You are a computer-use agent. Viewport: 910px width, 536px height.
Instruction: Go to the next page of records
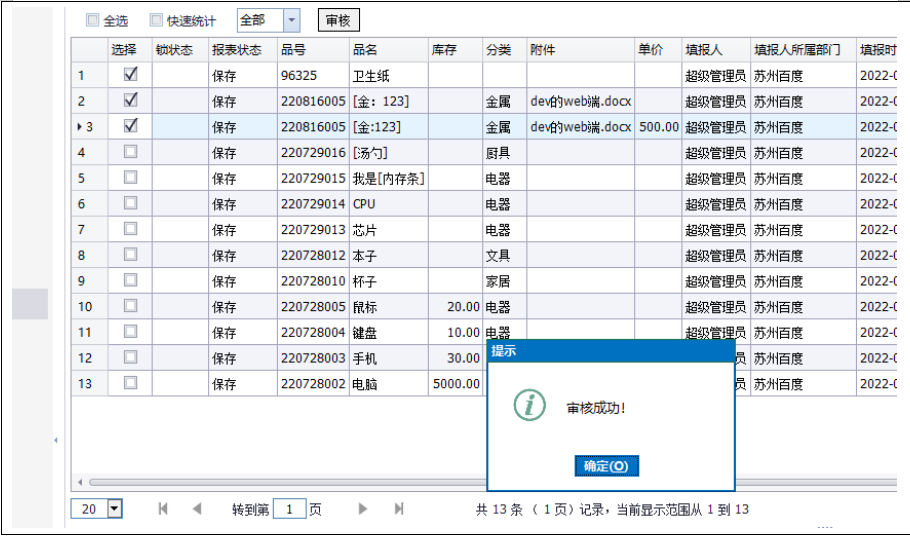click(x=364, y=509)
